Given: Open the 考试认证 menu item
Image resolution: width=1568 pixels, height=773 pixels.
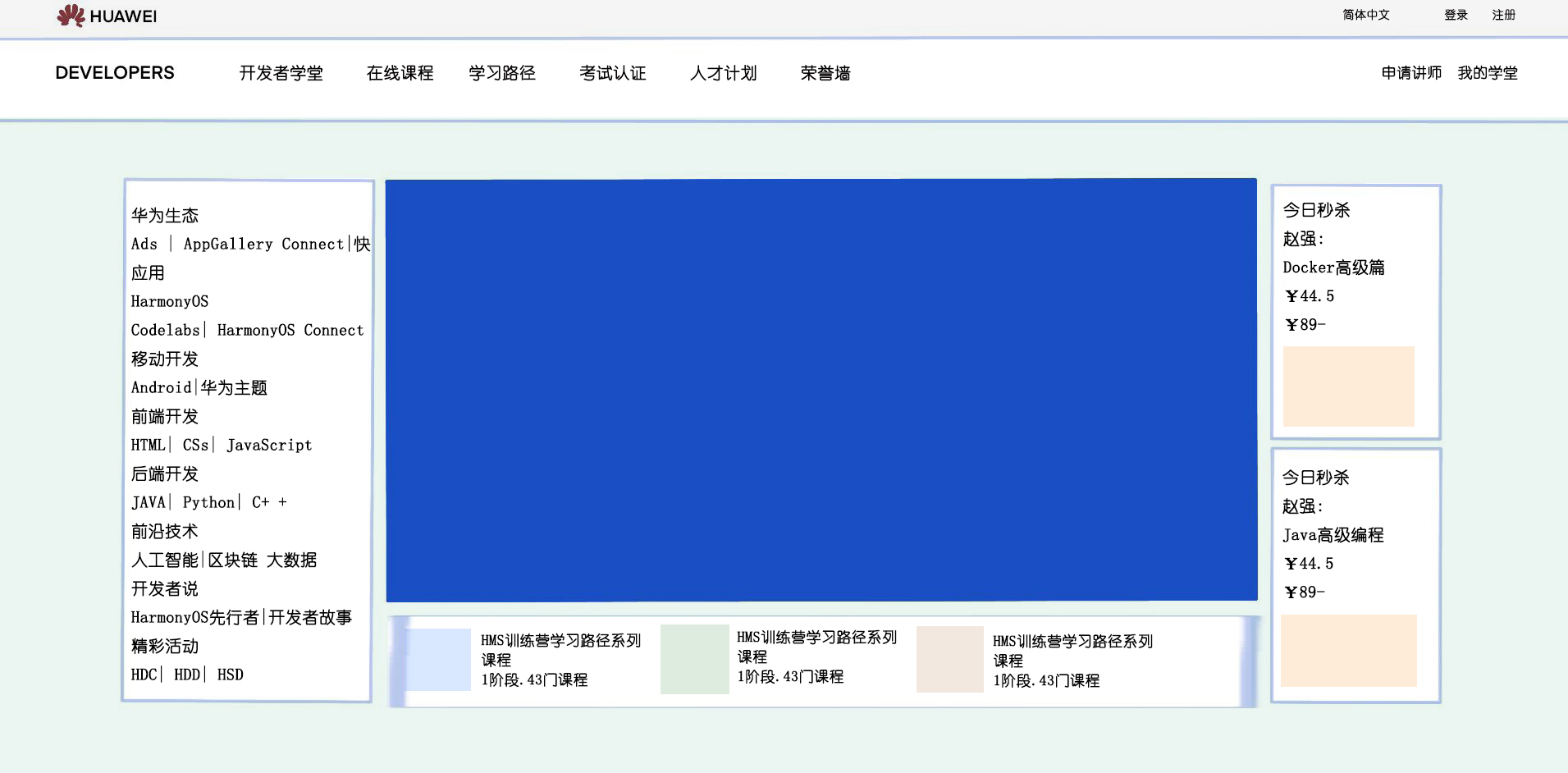Looking at the screenshot, I should point(613,73).
